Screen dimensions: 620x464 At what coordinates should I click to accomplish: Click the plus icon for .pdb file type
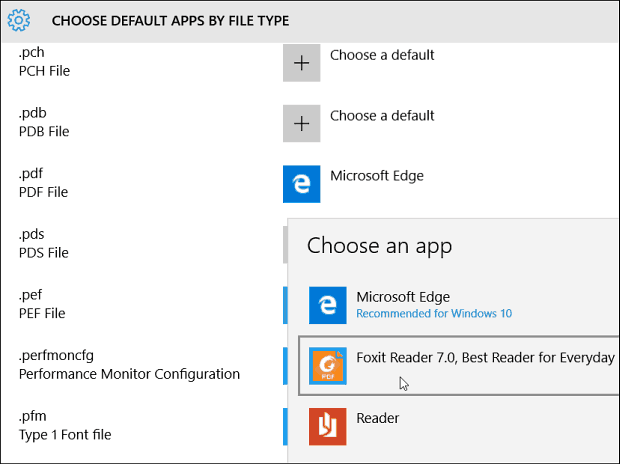[301, 123]
